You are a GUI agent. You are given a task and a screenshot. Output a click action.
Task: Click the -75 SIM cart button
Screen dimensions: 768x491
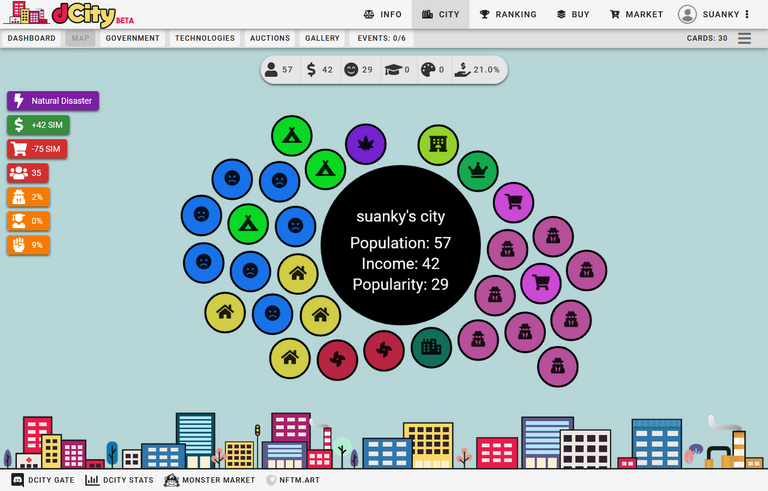[x=37, y=149]
